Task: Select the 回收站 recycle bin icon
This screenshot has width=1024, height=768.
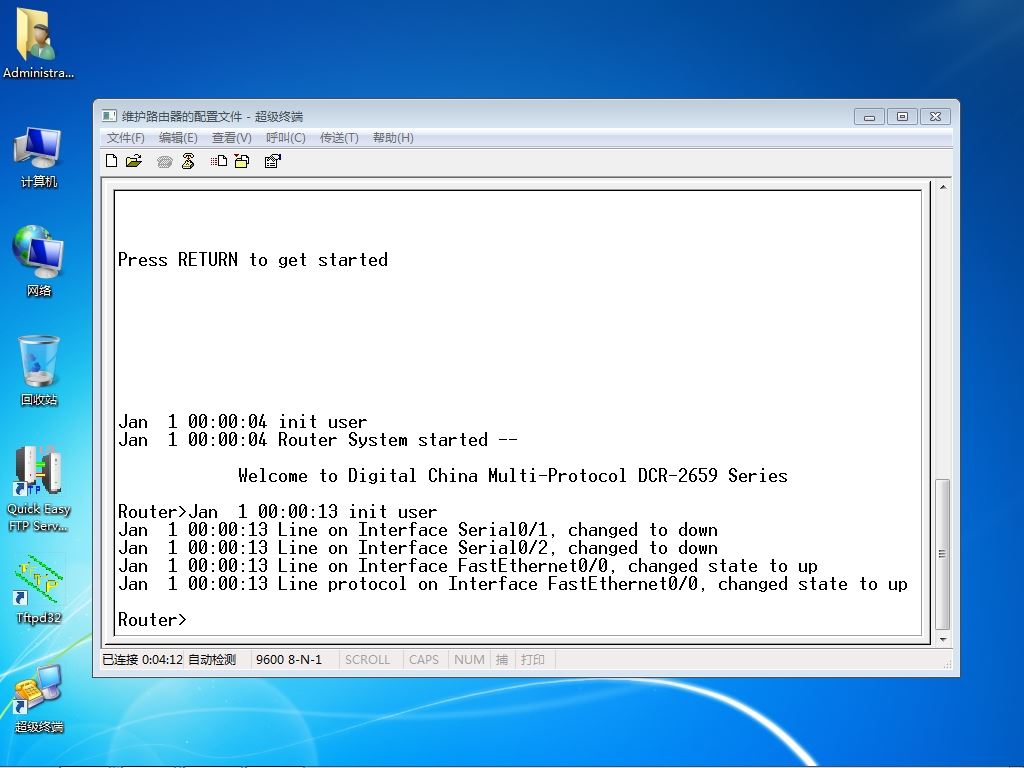Action: coord(39,370)
